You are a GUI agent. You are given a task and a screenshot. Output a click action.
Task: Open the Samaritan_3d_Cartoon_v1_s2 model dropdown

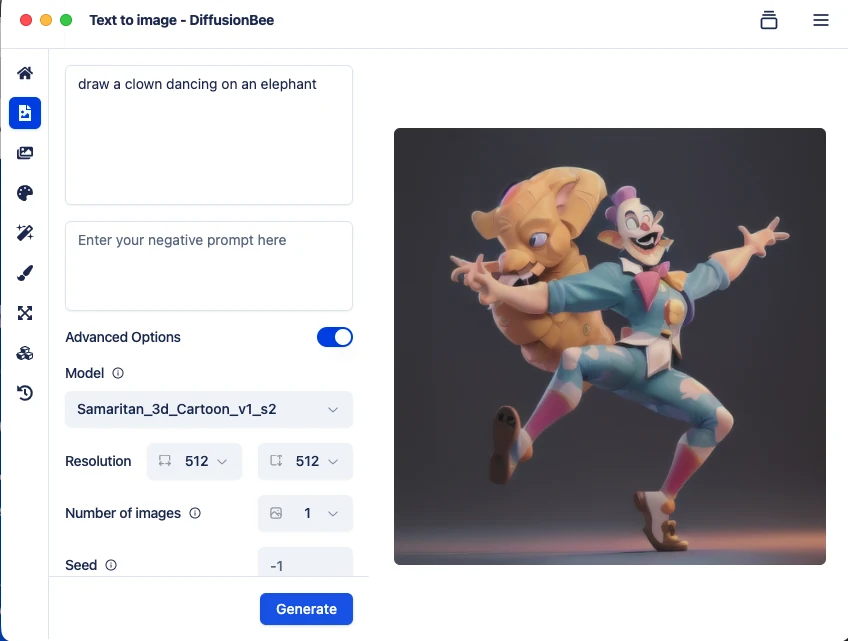pos(209,409)
